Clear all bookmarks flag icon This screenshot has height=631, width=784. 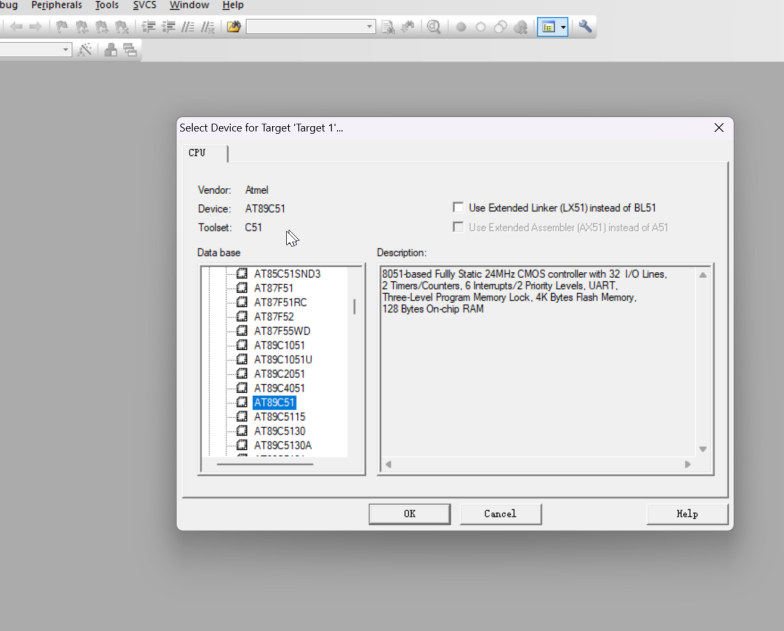point(122,27)
